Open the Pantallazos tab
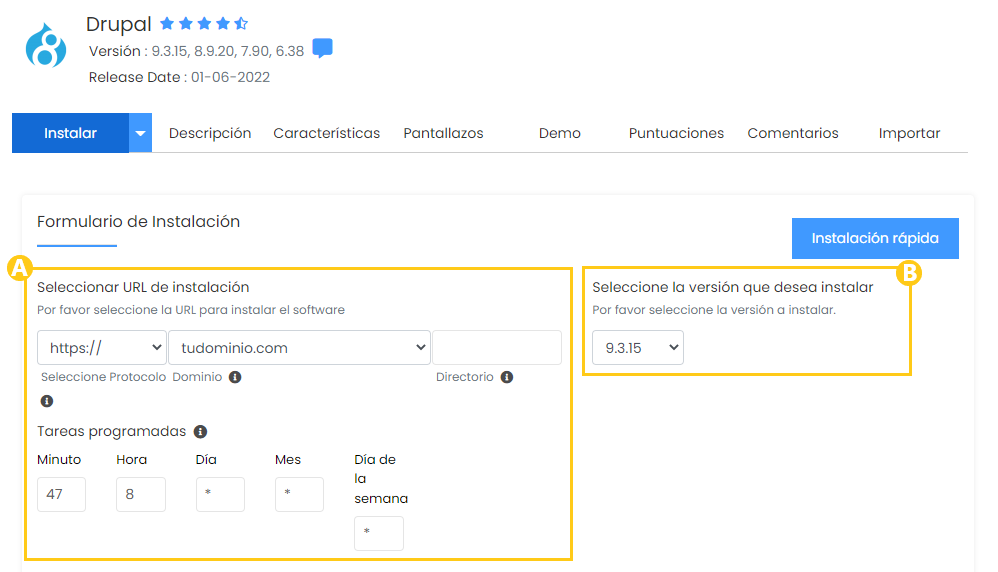This screenshot has width=998, height=572. coord(444,133)
